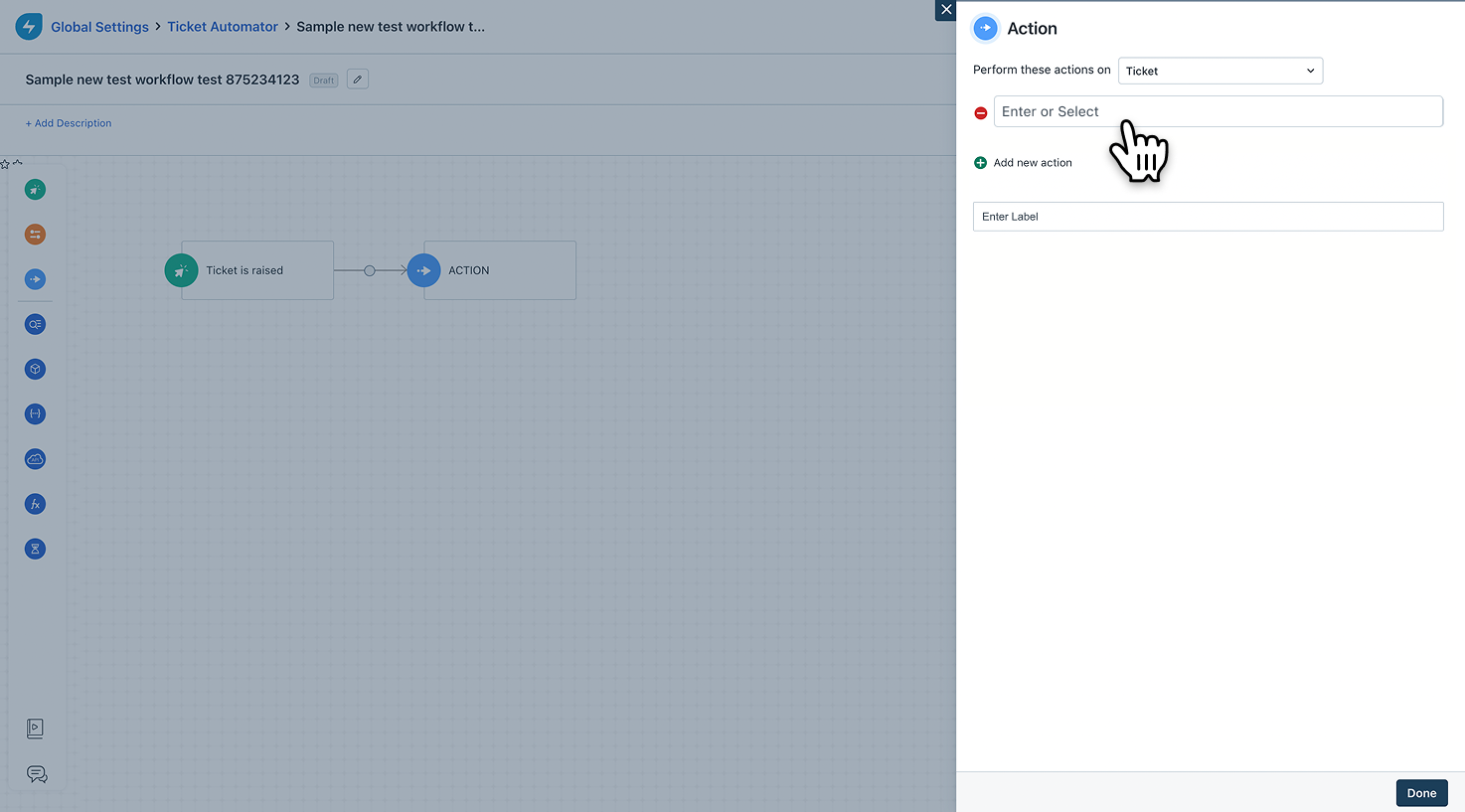
Task: Click 'Add new action' link
Action: tap(1033, 163)
